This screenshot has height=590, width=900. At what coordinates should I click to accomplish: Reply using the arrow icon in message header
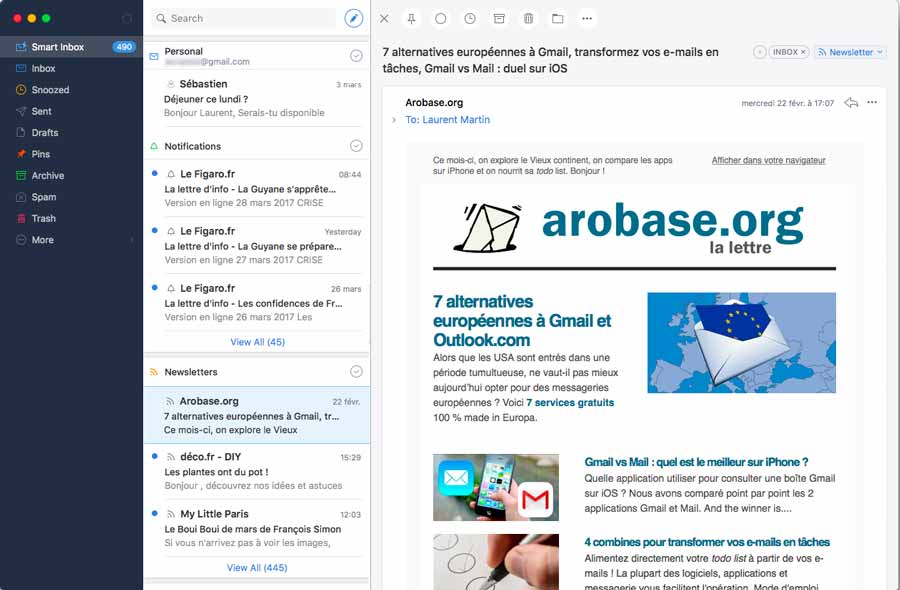[x=851, y=103]
